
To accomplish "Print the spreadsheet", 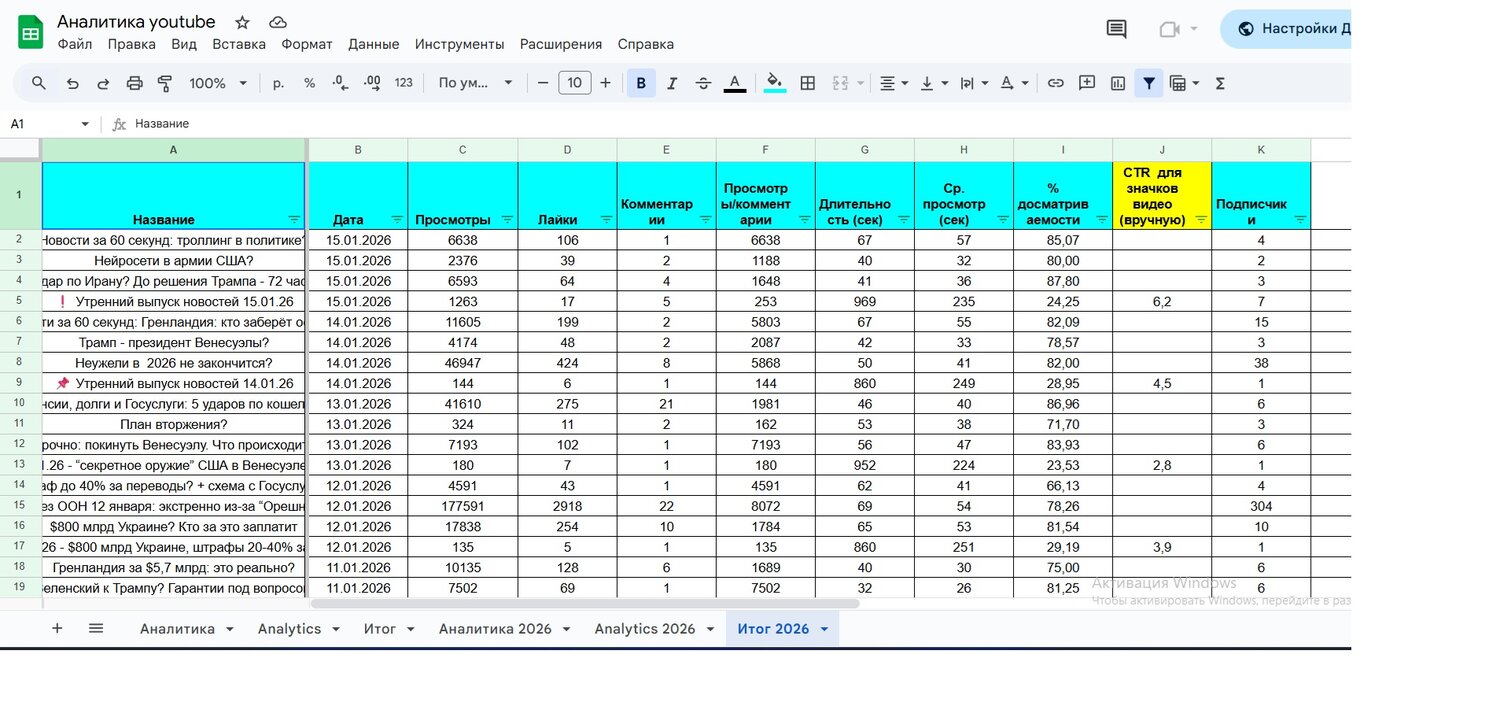I will click(134, 83).
